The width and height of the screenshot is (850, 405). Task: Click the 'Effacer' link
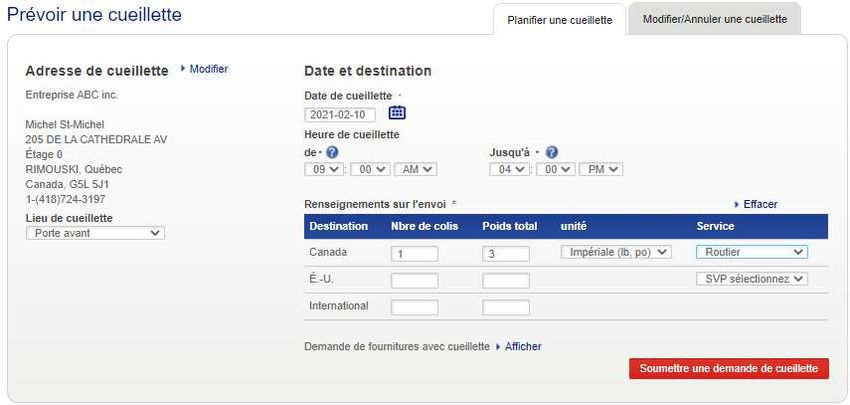760,204
